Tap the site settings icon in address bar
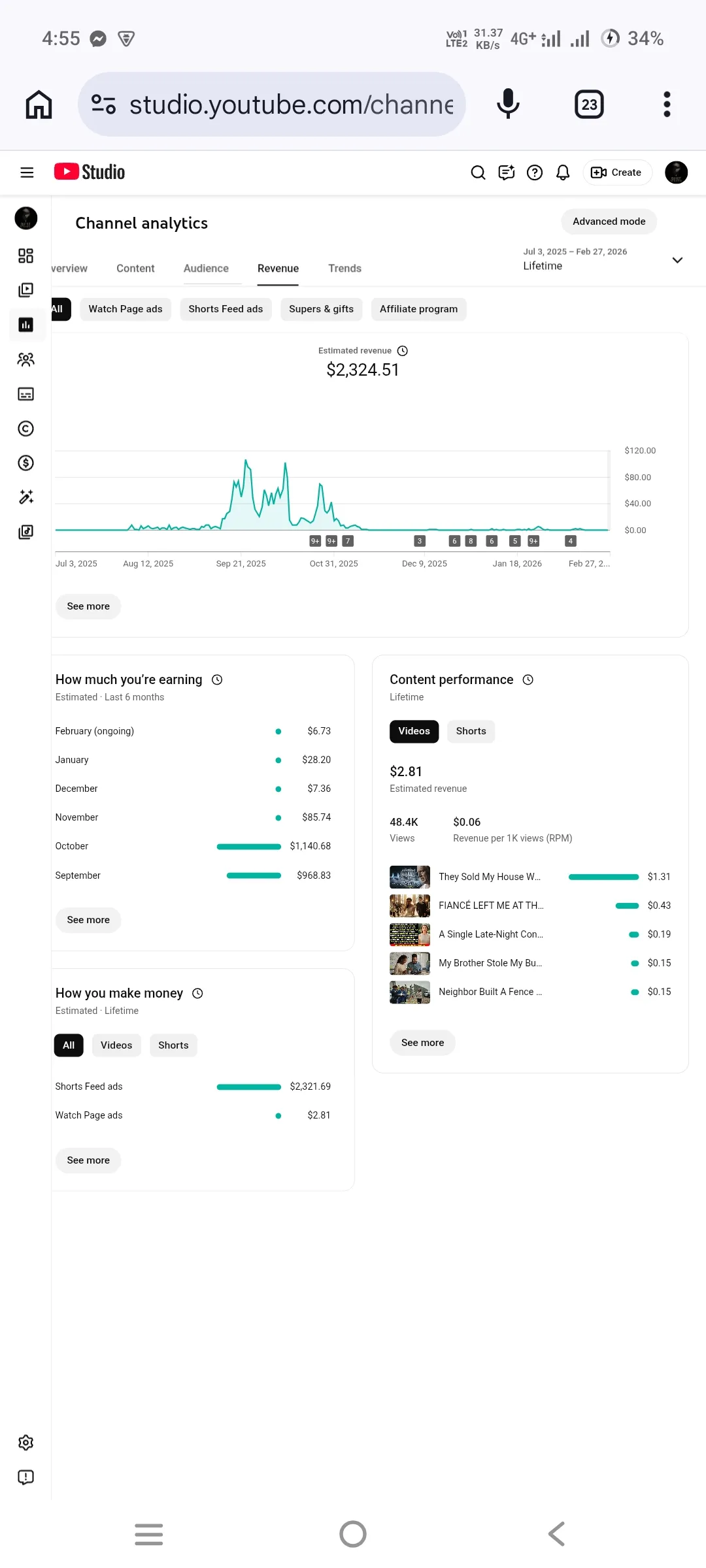 (103, 105)
